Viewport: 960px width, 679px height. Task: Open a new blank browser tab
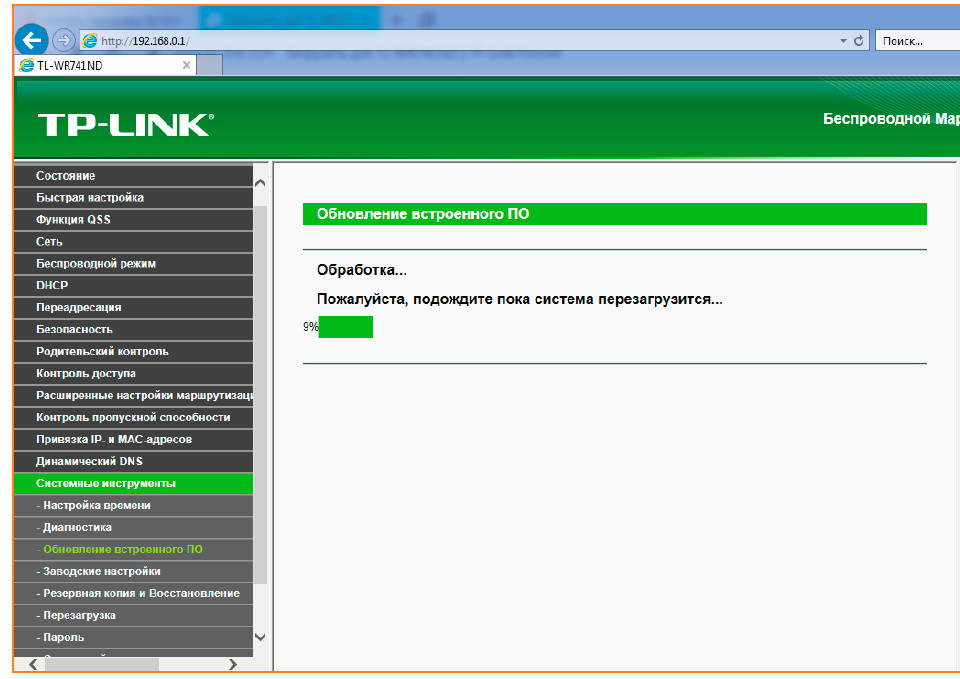tap(209, 65)
